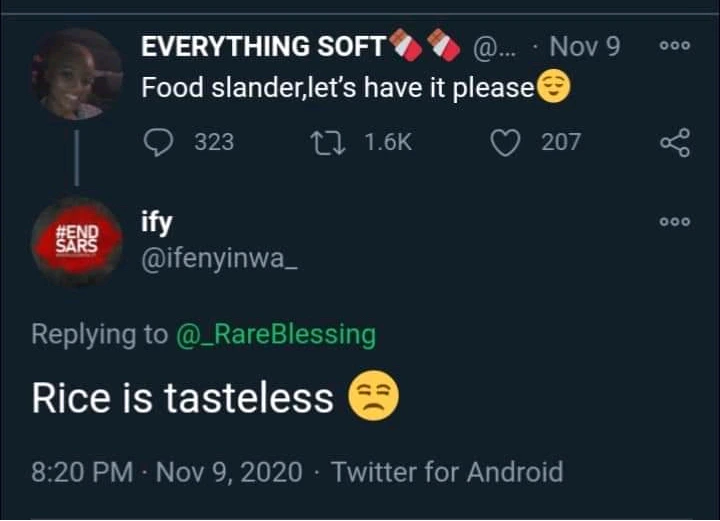The image size is (720, 521).
Task: Click the 323 replies count
Action: (213, 143)
